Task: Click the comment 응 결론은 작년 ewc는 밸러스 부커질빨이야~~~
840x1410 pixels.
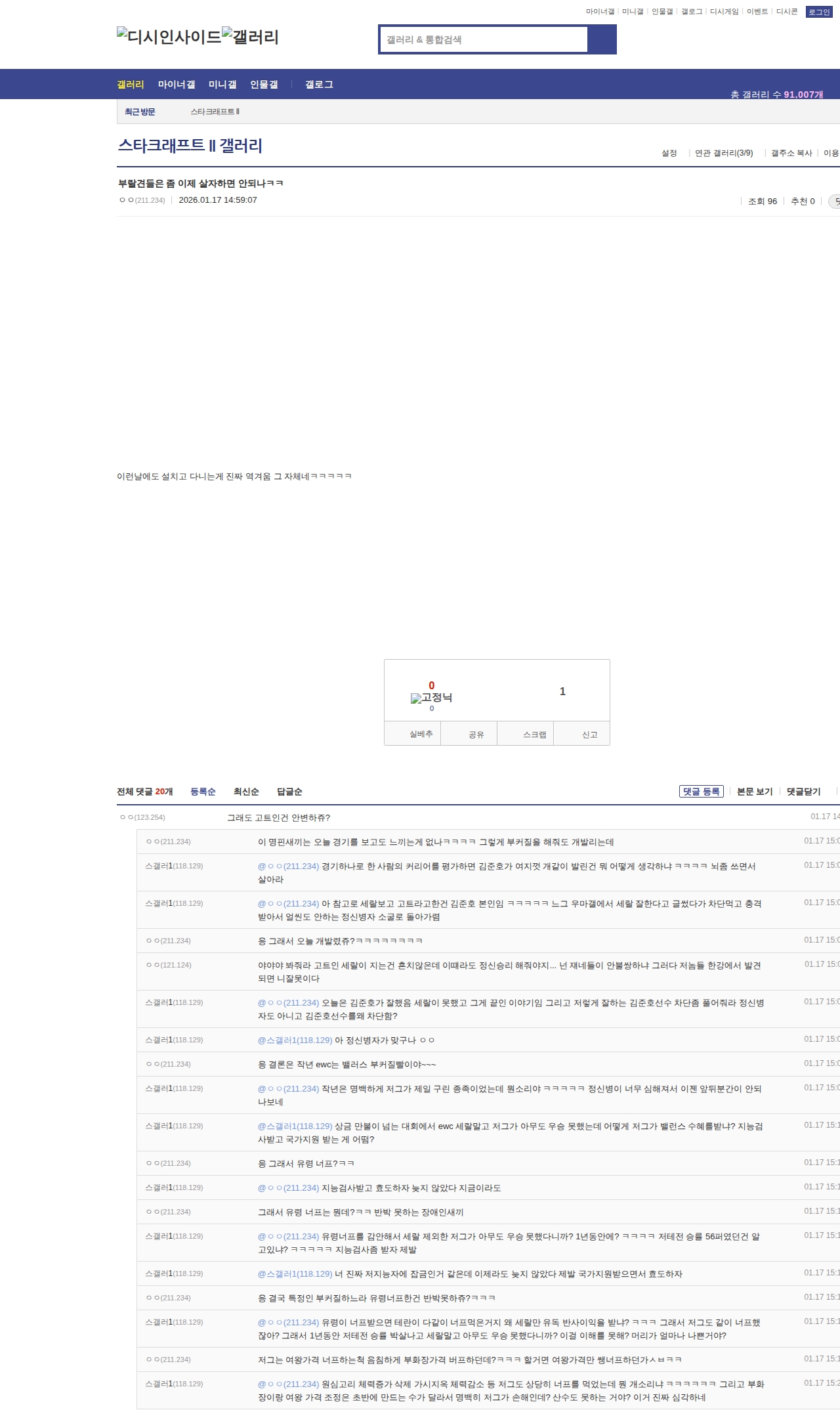Action: pyautogui.click(x=346, y=1065)
